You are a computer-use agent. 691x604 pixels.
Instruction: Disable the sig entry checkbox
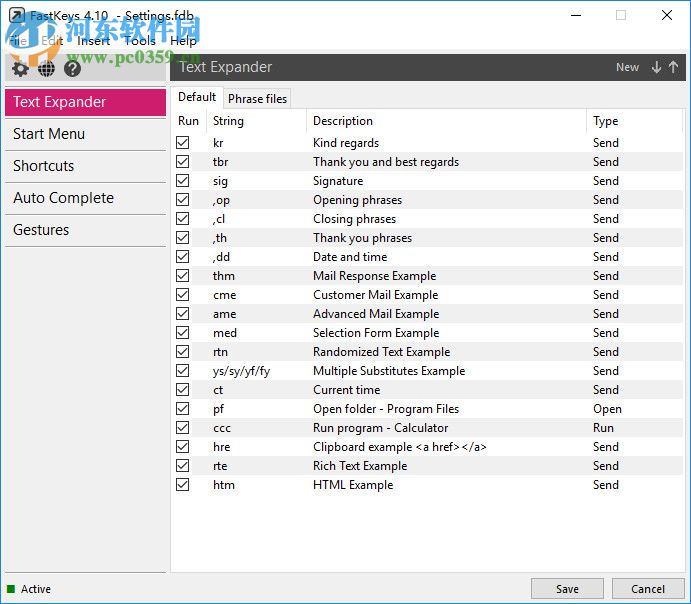182,181
